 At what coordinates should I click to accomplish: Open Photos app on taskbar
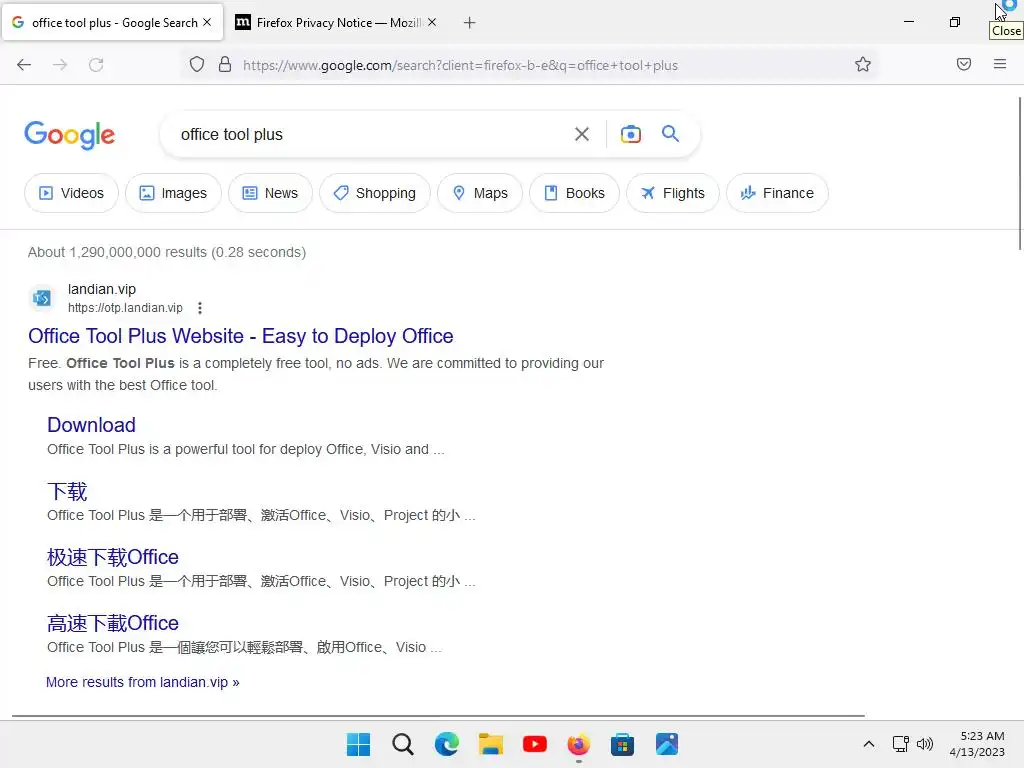pyautogui.click(x=667, y=744)
